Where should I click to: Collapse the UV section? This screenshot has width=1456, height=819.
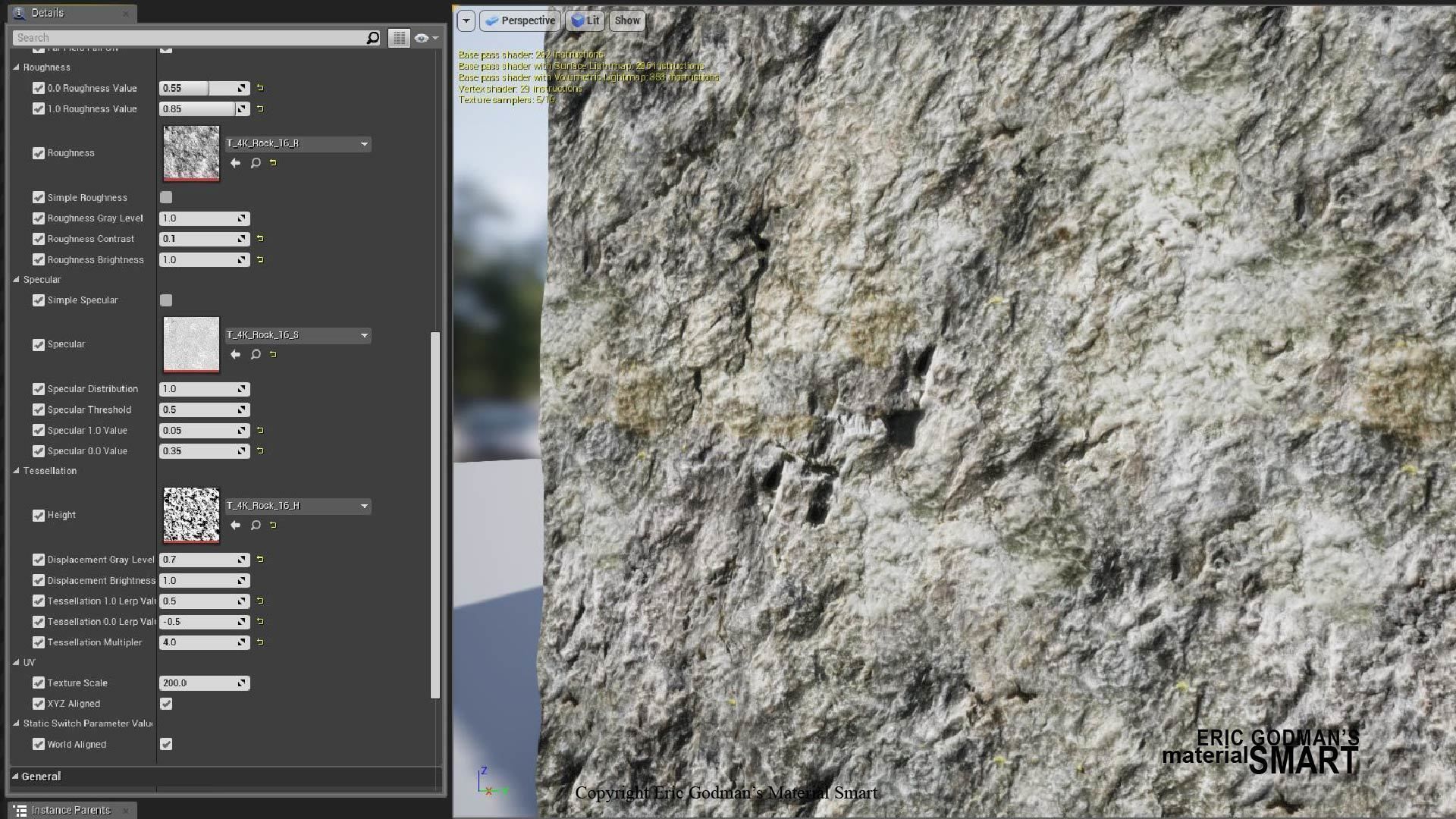pyautogui.click(x=16, y=663)
